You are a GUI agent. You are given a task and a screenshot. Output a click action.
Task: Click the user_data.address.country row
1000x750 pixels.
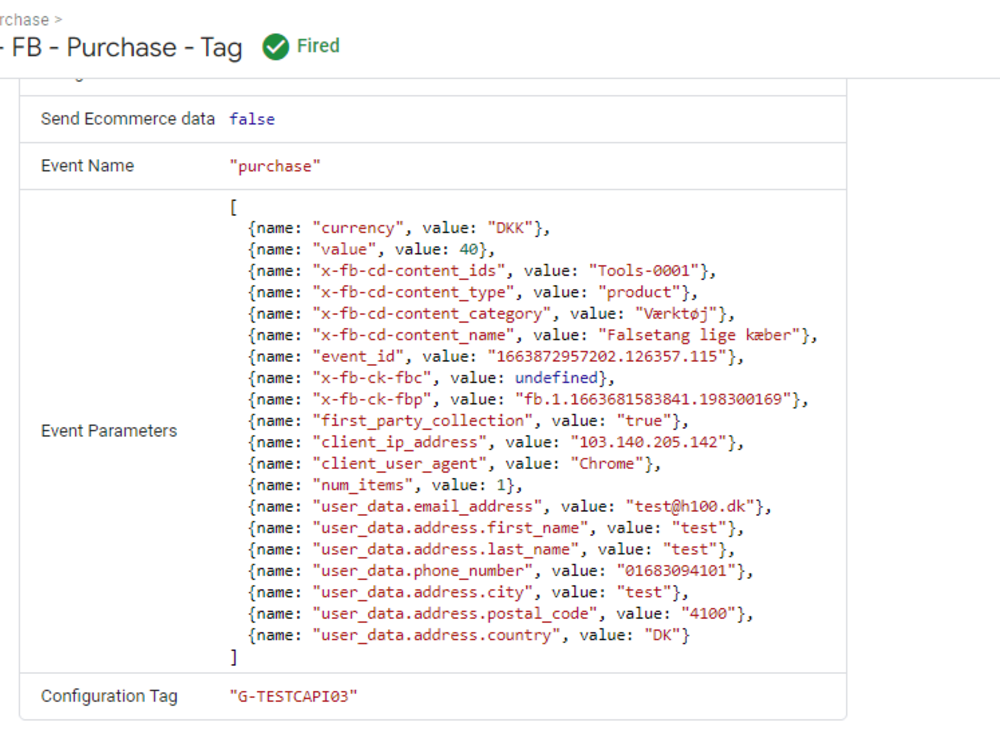(469, 635)
